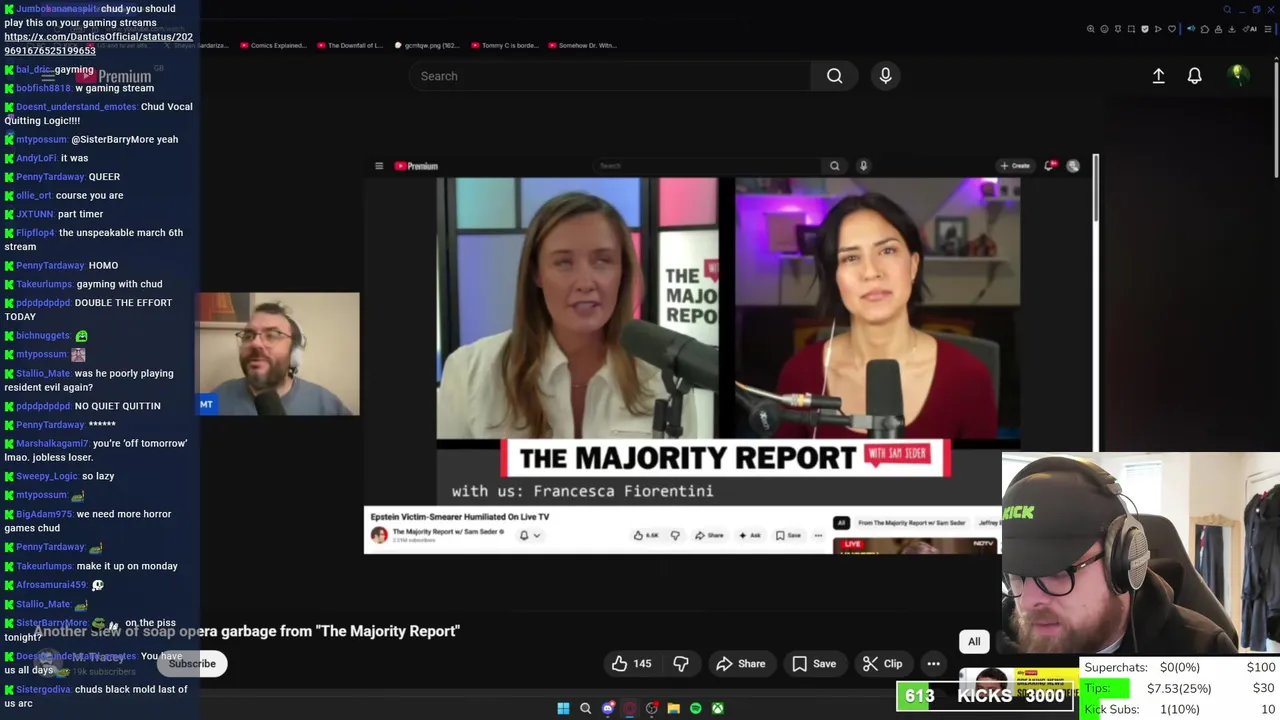Image resolution: width=1280 pixels, height=720 pixels.
Task: Click the YouTube search input field
Action: point(610,76)
